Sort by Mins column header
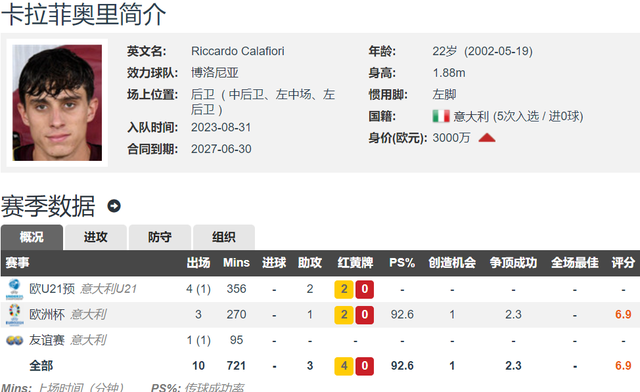 (236, 263)
